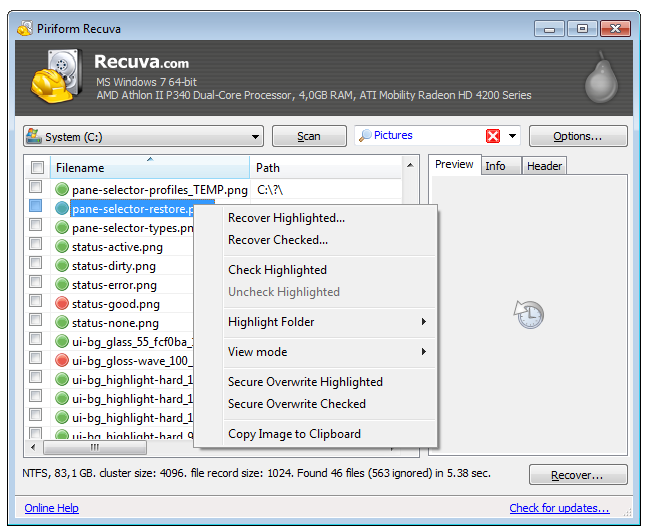
Task: Click the Piriform pear logo
Action: click(x=601, y=78)
